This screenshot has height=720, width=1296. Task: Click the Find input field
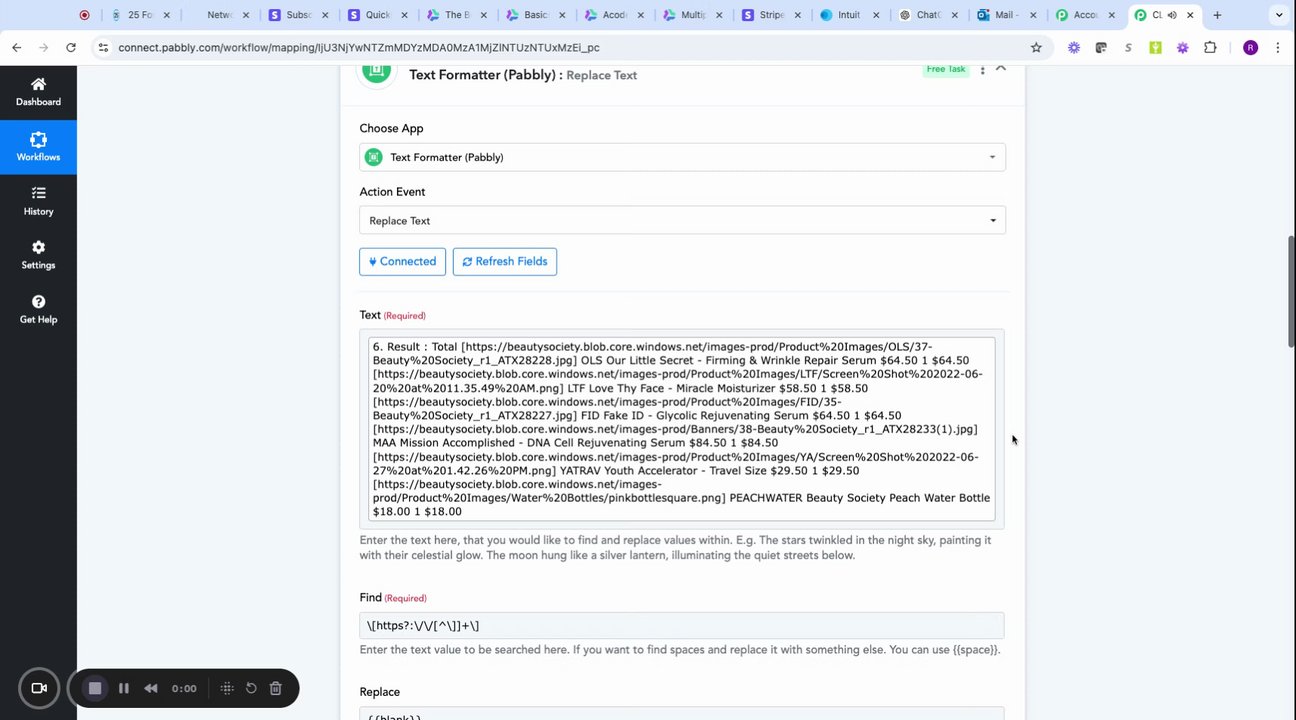click(x=681, y=626)
